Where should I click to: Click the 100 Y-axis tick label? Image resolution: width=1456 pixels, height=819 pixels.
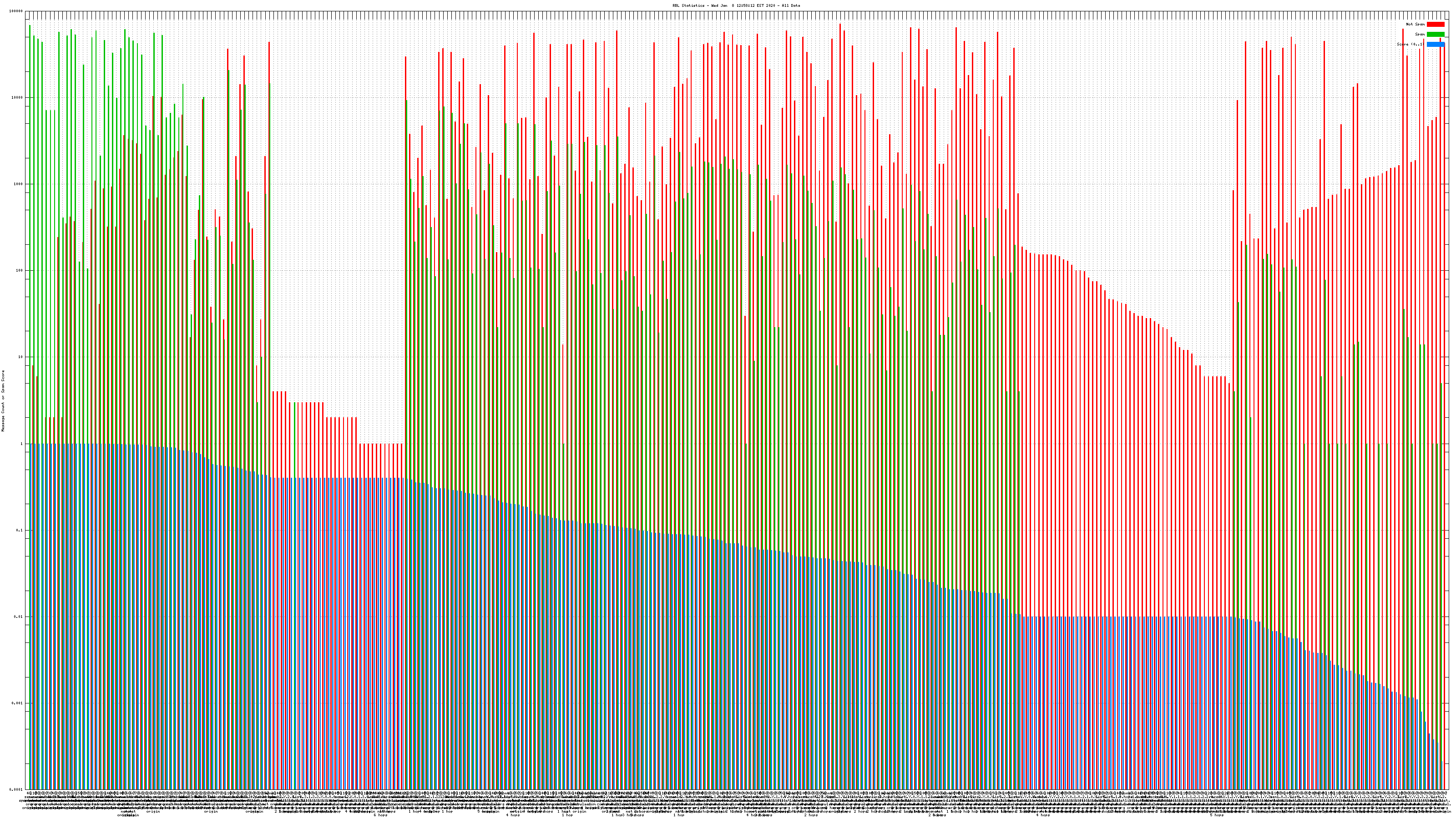pos(19,271)
